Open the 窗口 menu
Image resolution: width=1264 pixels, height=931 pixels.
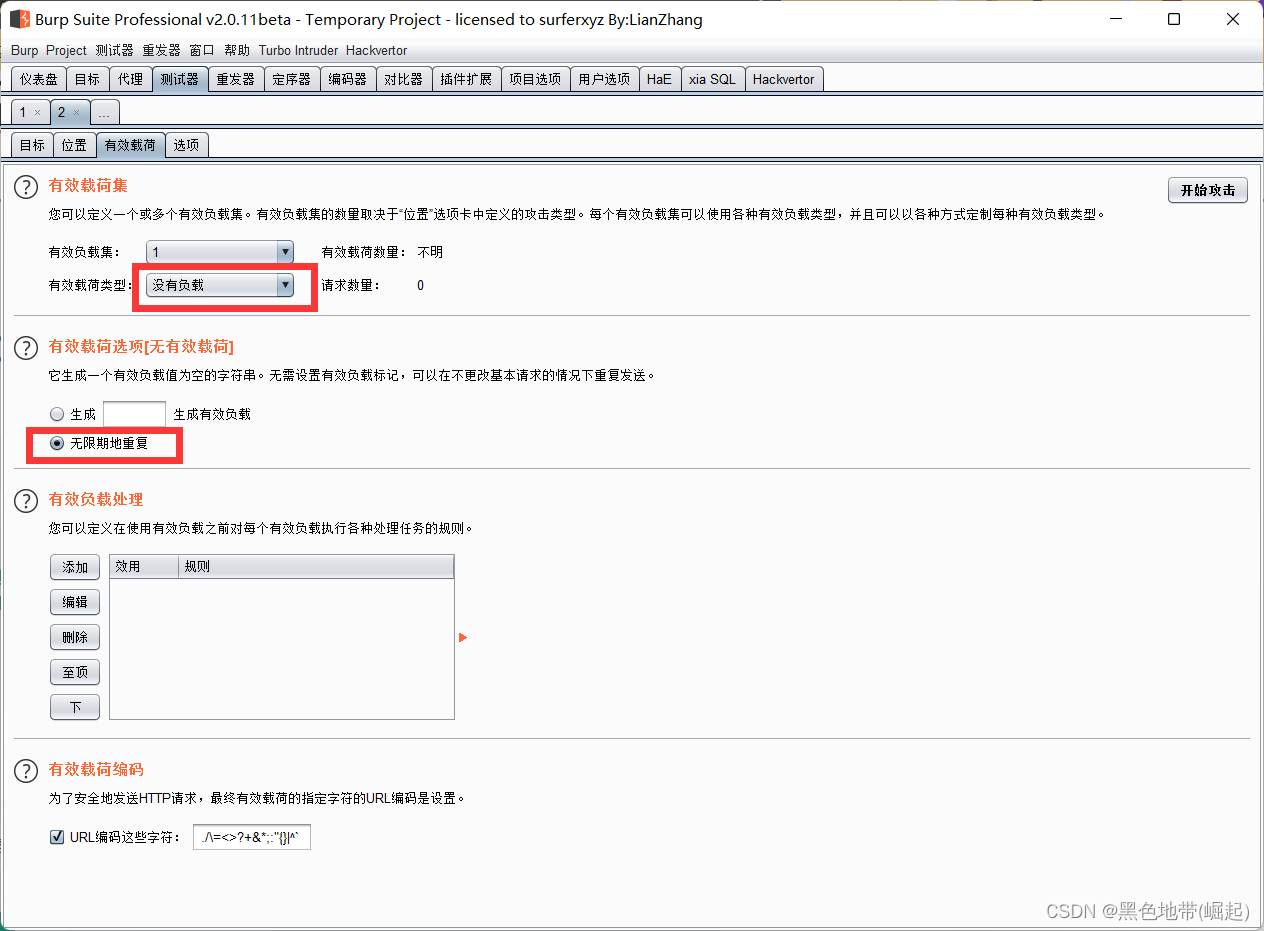pos(202,50)
